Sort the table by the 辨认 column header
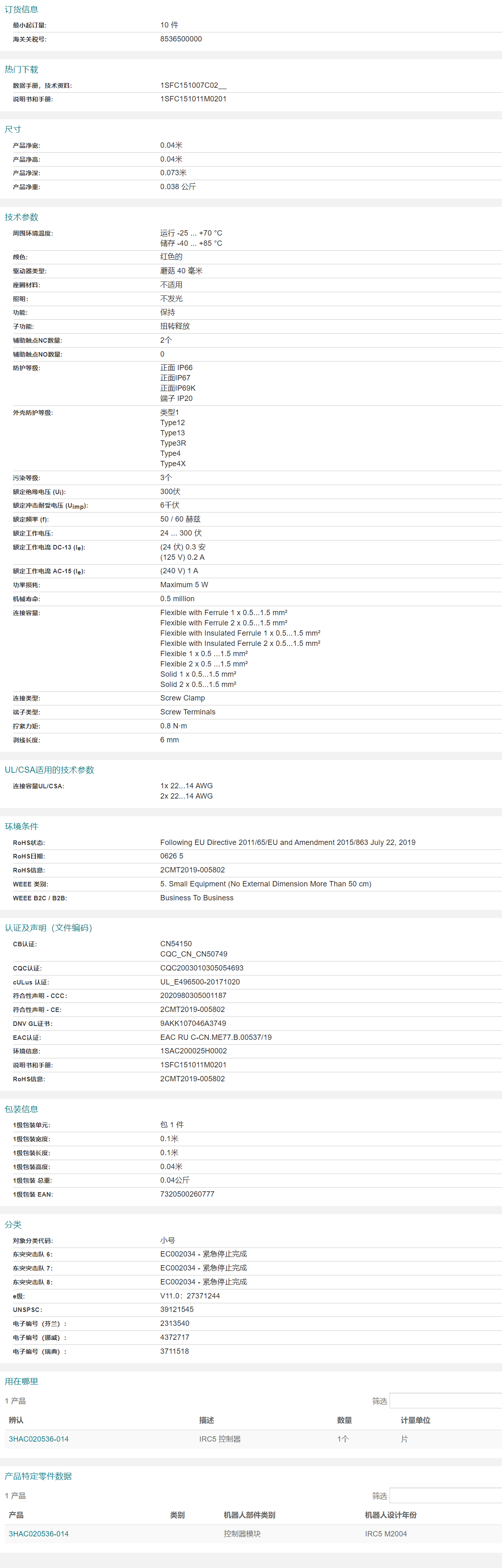Image resolution: width=502 pixels, height=1568 pixels. tap(16, 1420)
